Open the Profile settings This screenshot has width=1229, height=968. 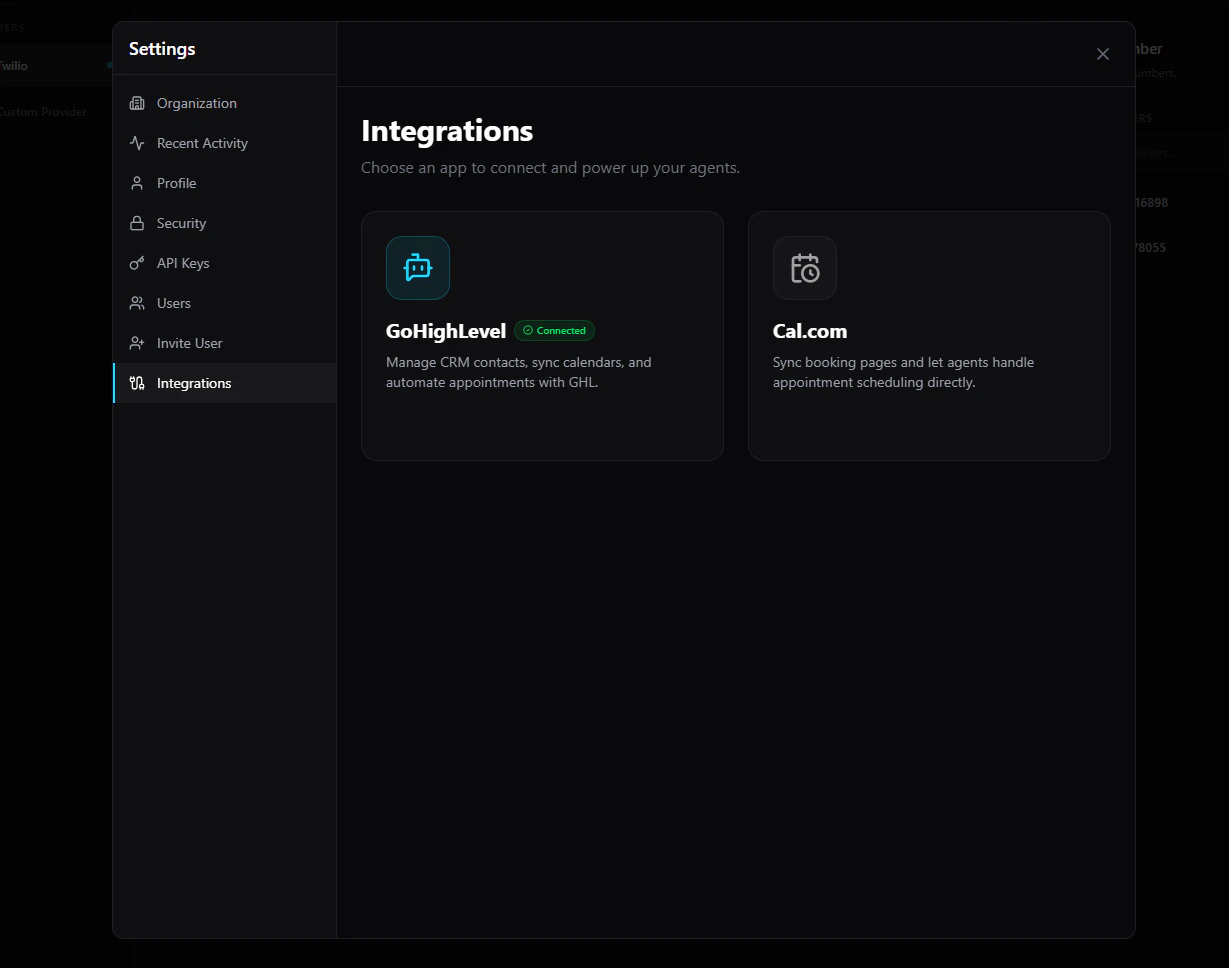225,183
